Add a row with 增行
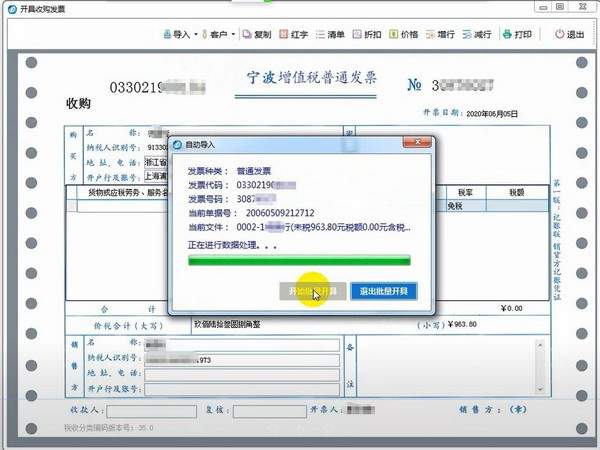This screenshot has width=600, height=450. click(439, 34)
